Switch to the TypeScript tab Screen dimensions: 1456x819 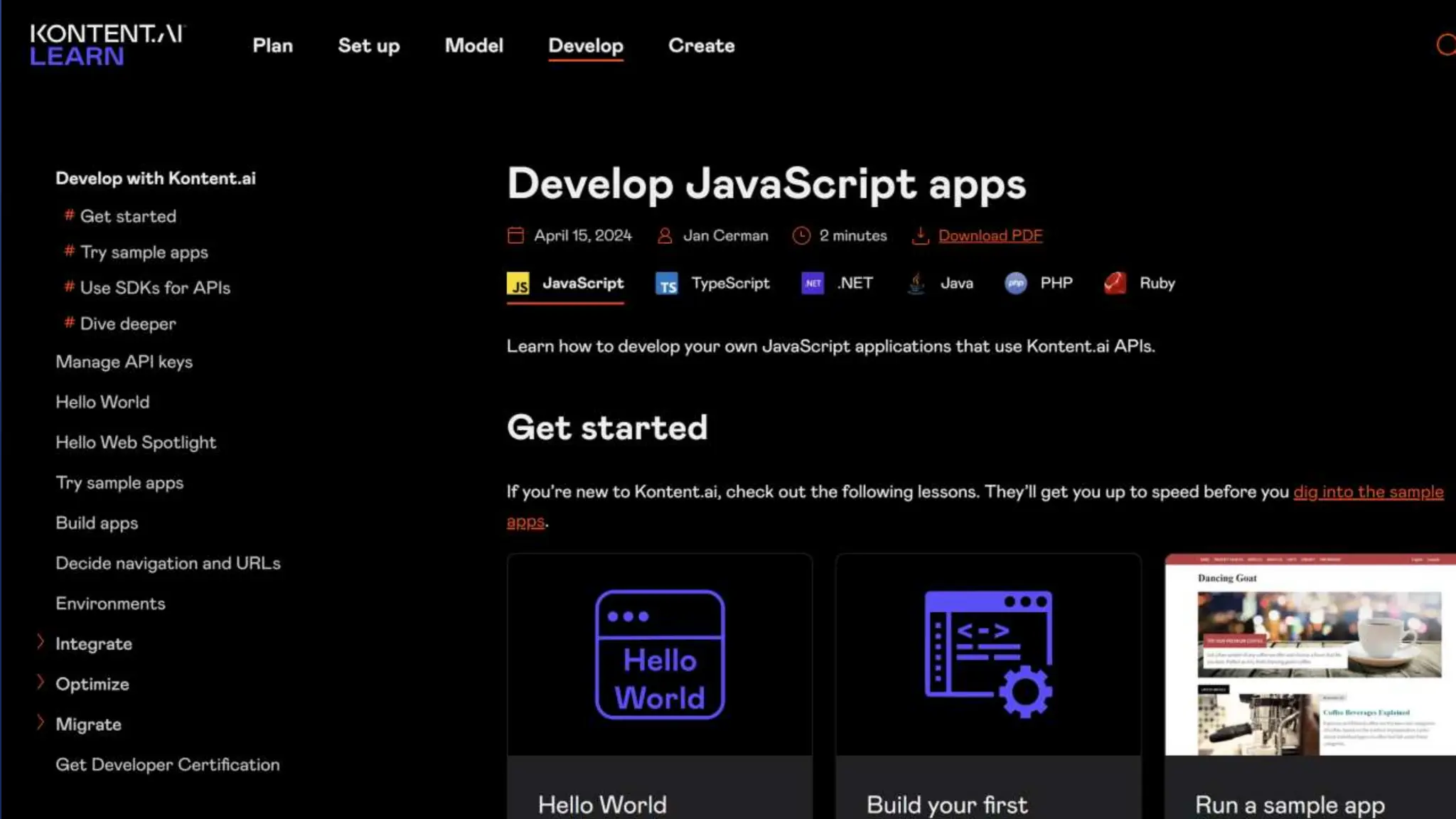pos(712,284)
